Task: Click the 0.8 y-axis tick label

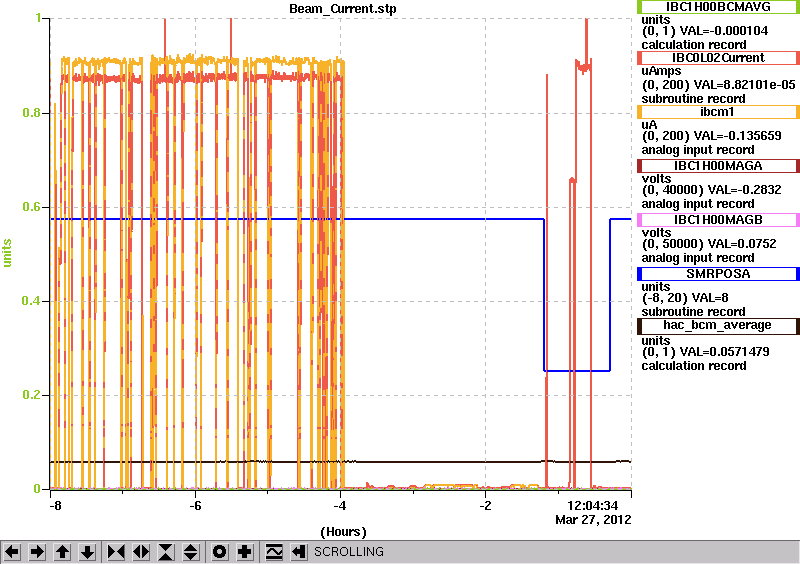Action: point(32,113)
